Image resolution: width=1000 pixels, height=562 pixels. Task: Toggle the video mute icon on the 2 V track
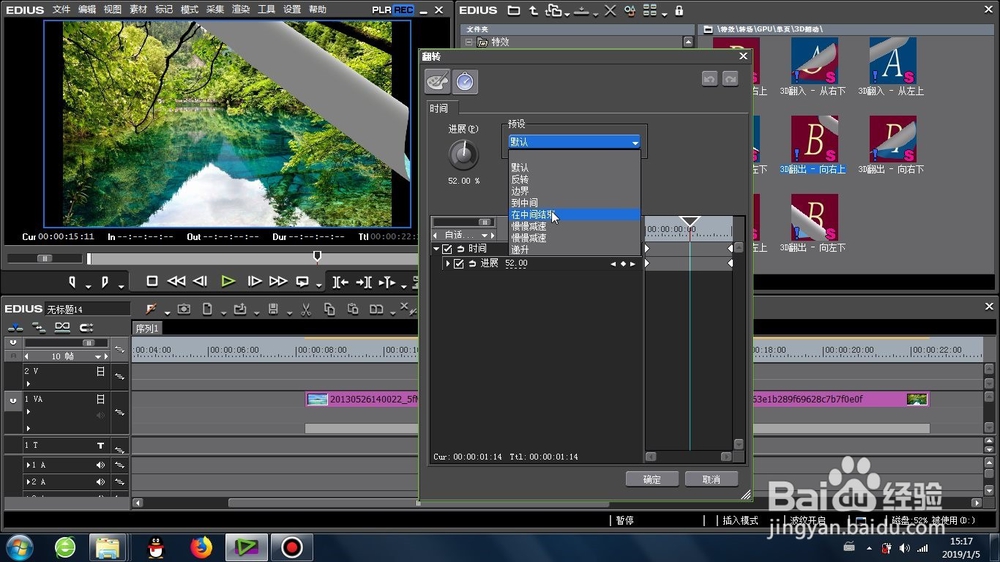click(100, 371)
